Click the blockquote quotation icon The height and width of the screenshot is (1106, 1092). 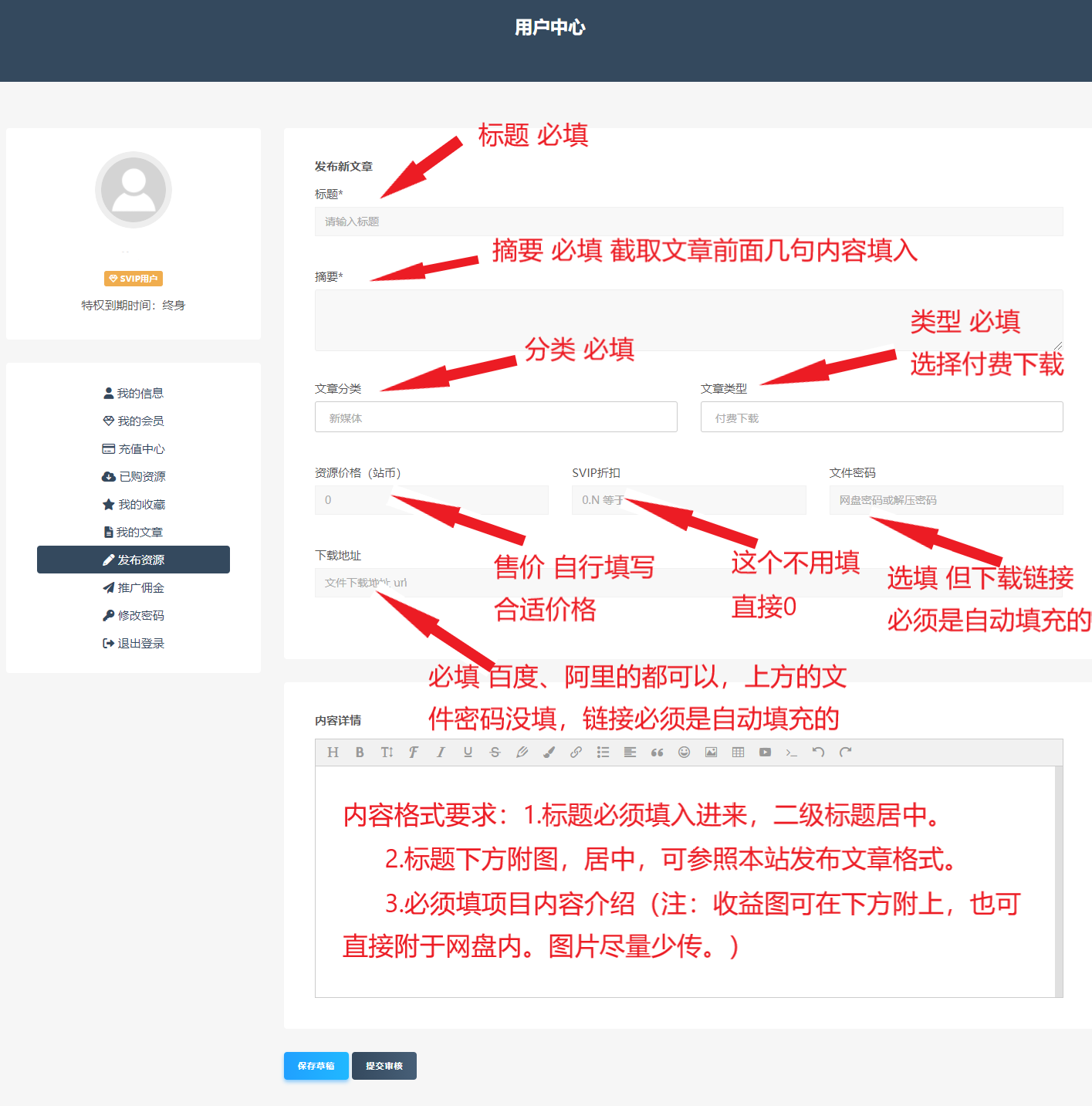(x=657, y=753)
